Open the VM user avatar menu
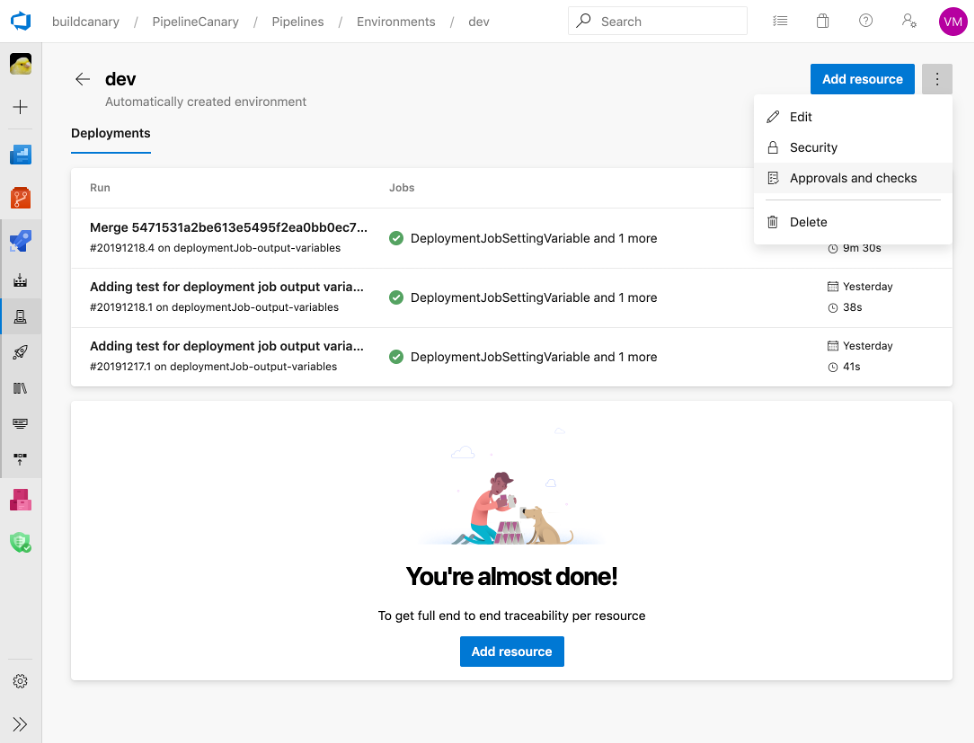 [952, 22]
